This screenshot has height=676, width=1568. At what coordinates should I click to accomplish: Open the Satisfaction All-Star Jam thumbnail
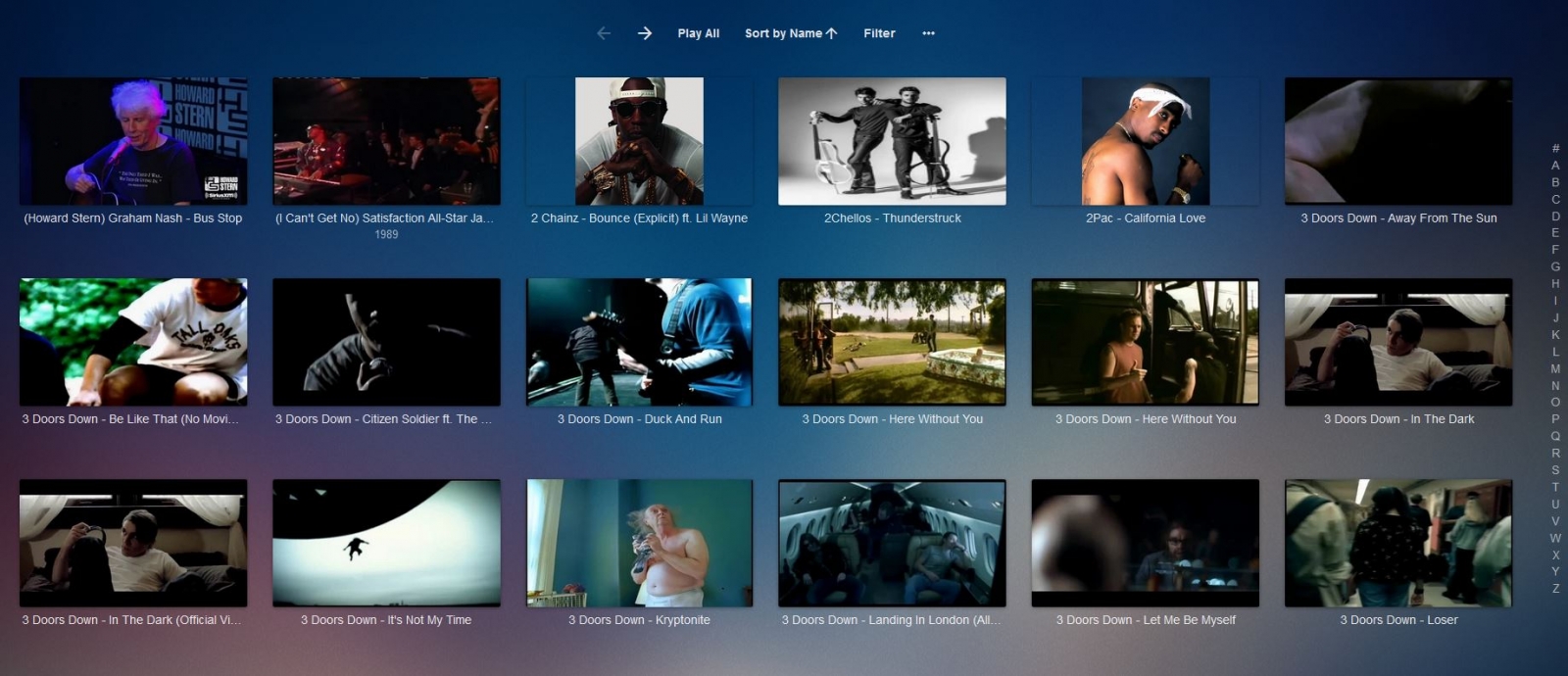[x=386, y=141]
